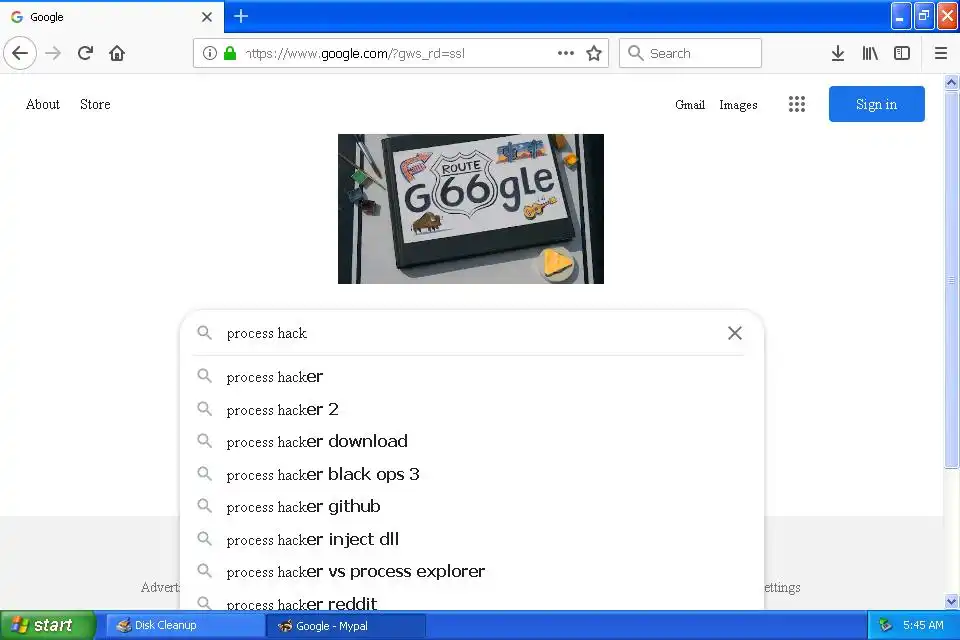Open the About link
Viewport: 960px width, 640px height.
tap(43, 104)
